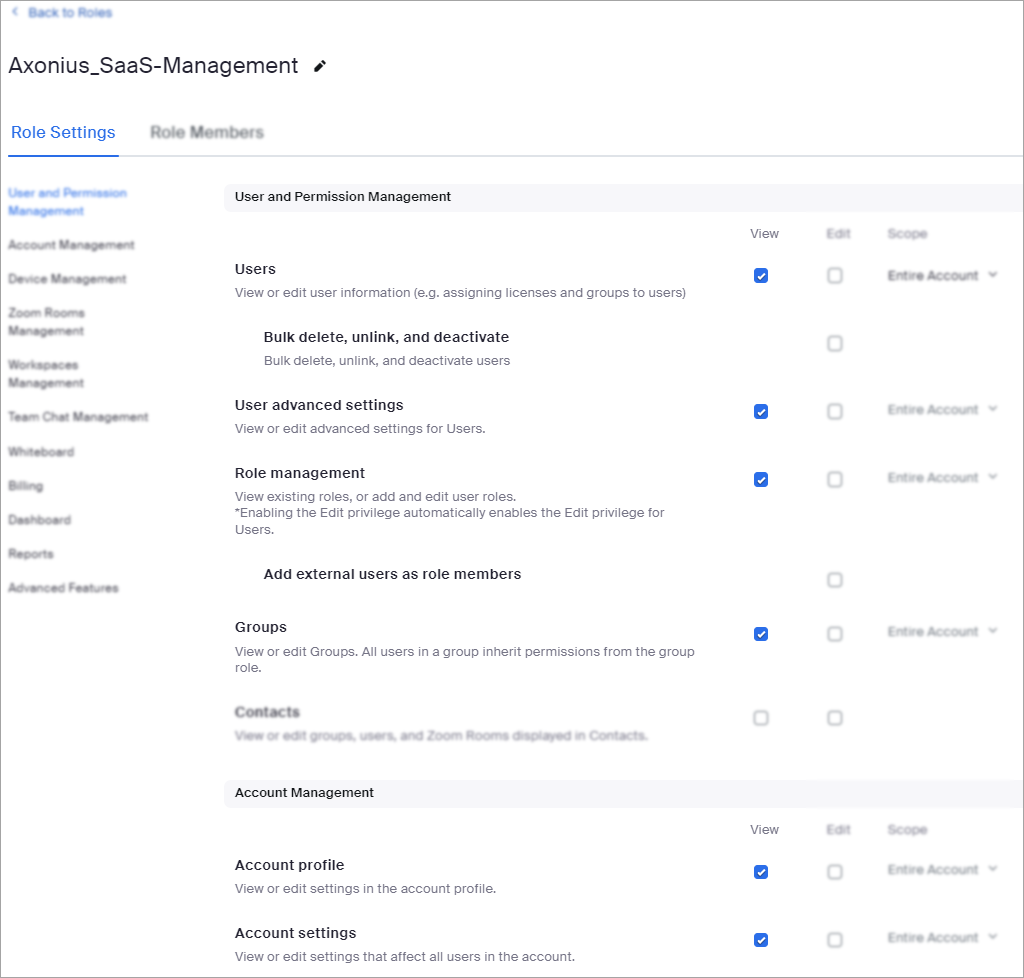Image resolution: width=1024 pixels, height=978 pixels.
Task: Click the Account settings label
Action: [295, 933]
